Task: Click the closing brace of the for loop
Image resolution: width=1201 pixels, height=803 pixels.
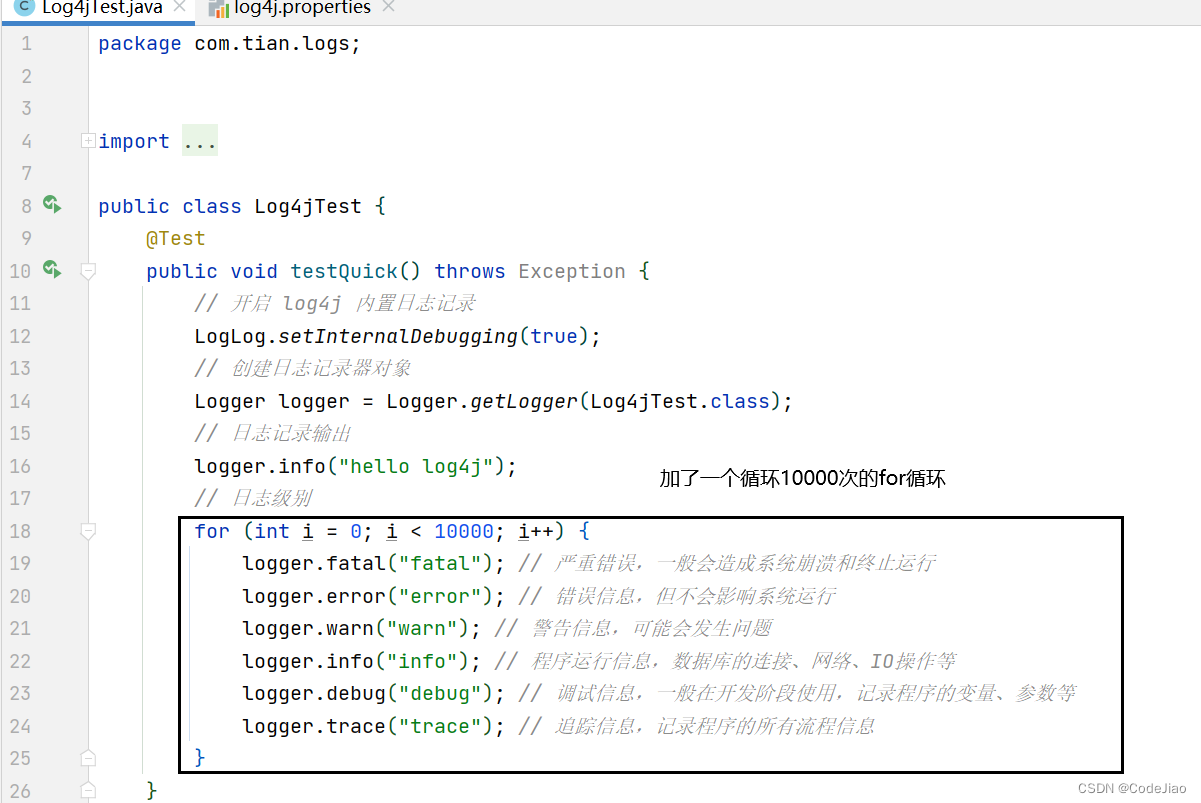Action: point(200,758)
